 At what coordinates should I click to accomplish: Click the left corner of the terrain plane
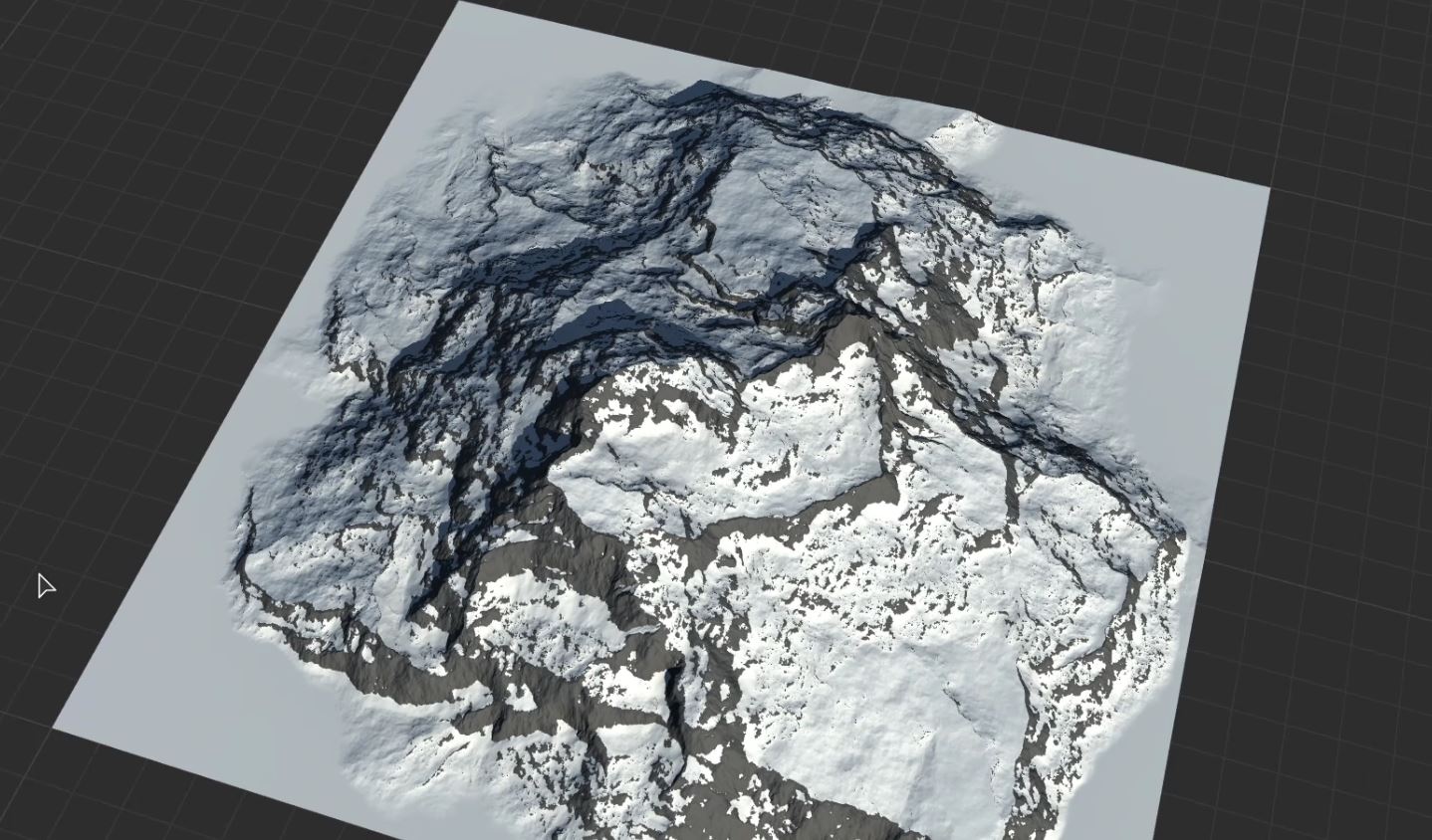pos(56,729)
